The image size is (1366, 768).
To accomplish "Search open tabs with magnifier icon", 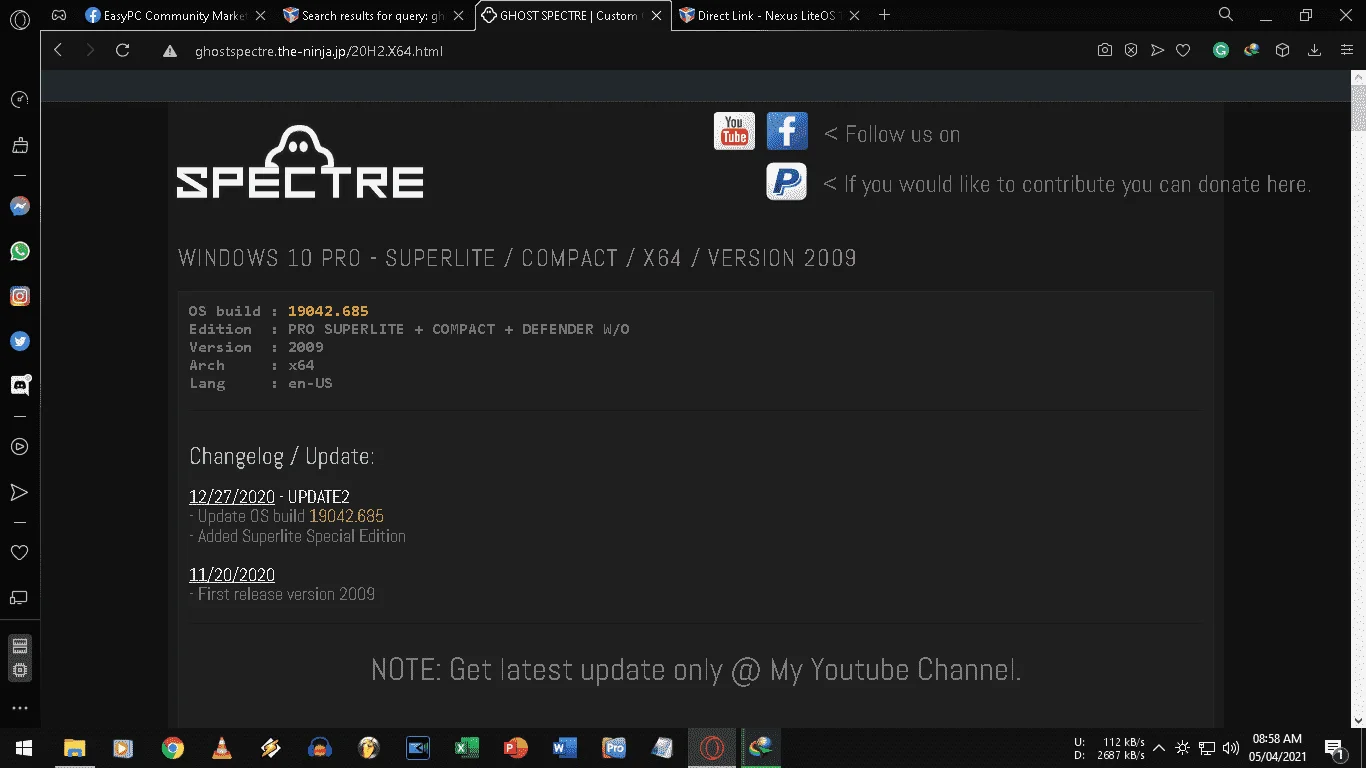I will (x=1226, y=15).
